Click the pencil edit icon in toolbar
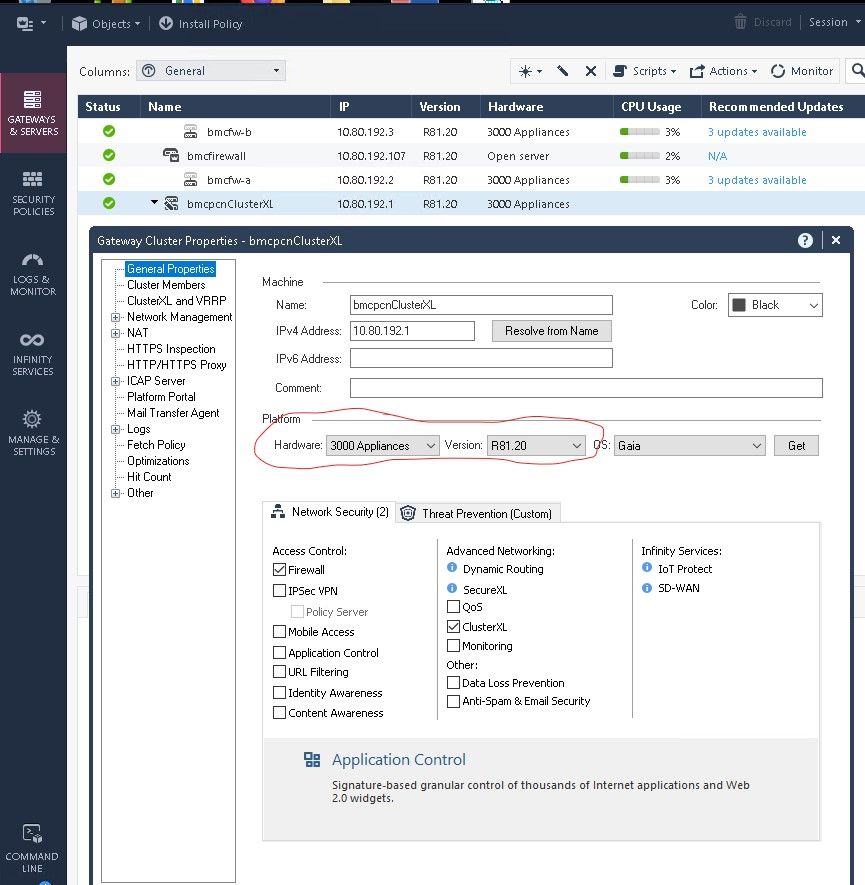The height and width of the screenshot is (885, 865). click(x=562, y=71)
